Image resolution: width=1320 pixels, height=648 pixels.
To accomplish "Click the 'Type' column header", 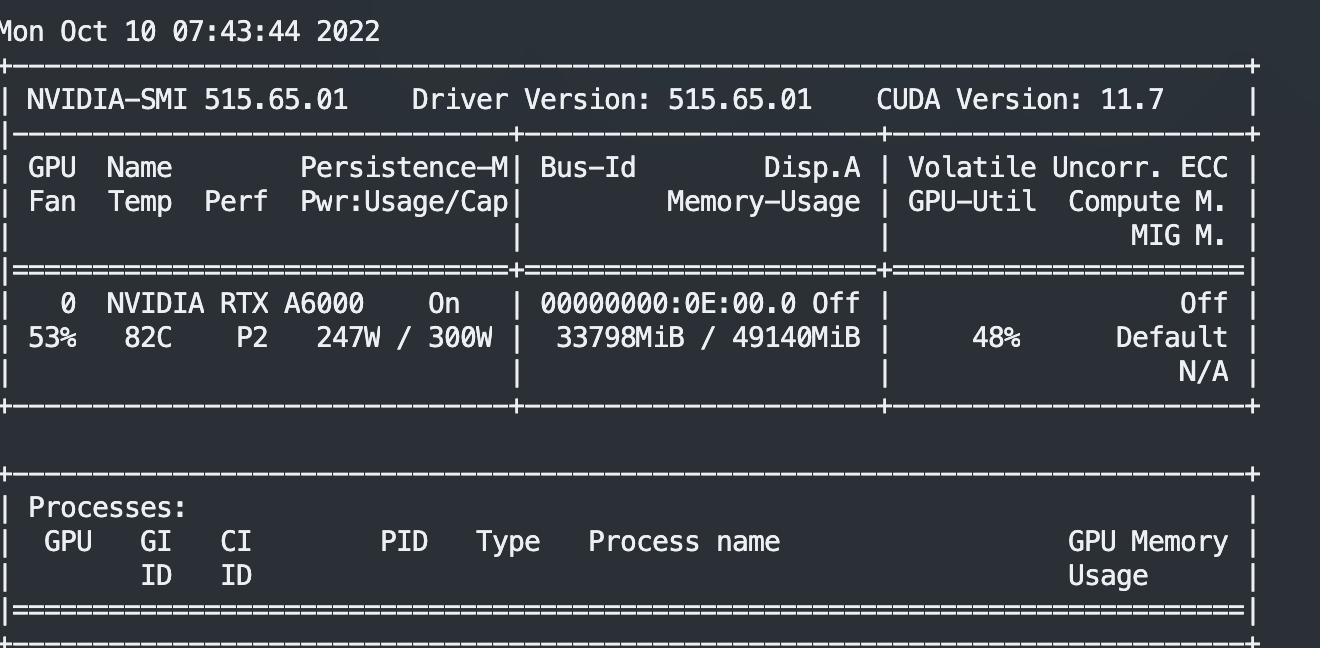I will point(508,542).
